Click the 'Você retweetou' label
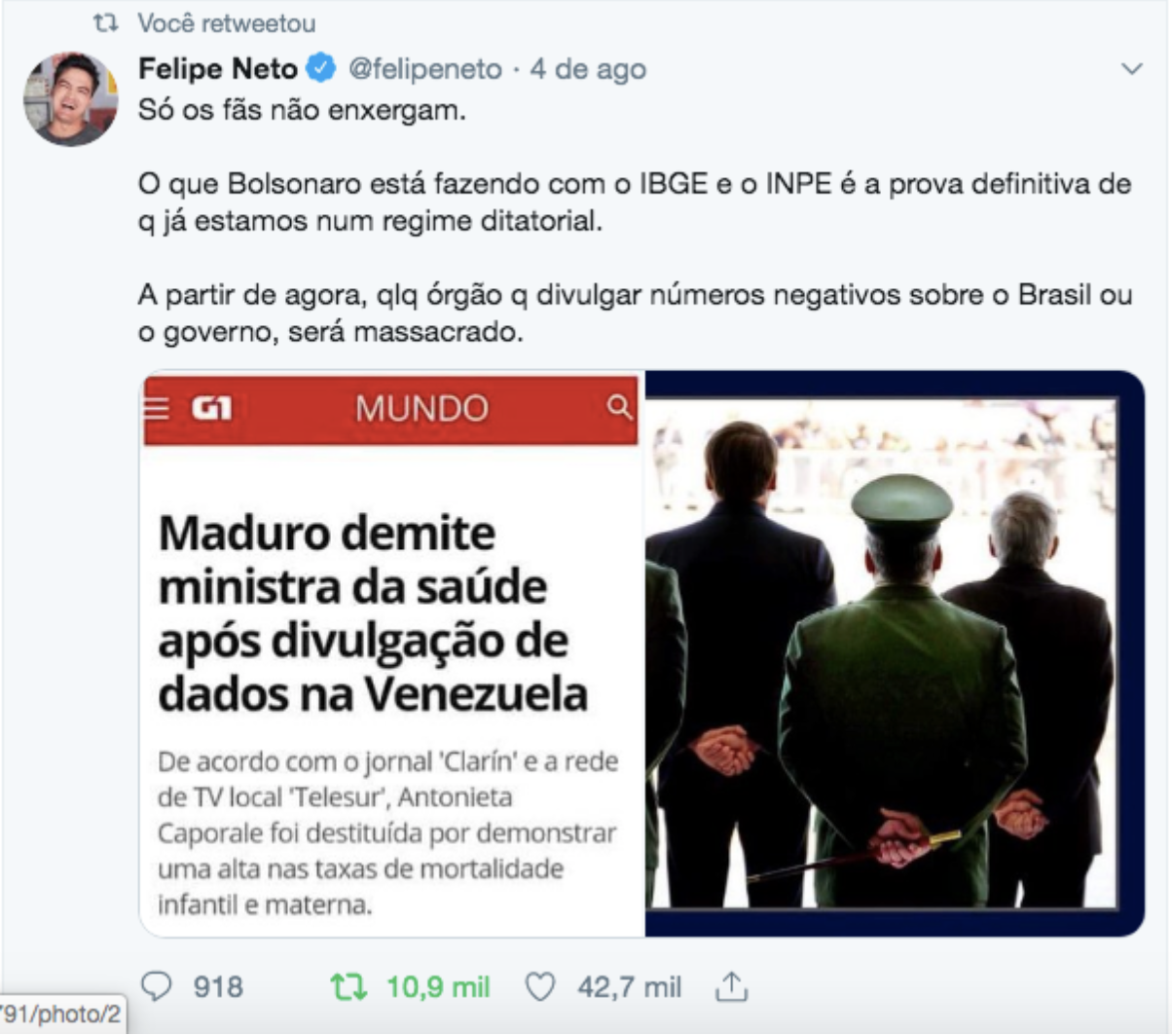Screen dimensions: 1172x1036 tap(227, 22)
